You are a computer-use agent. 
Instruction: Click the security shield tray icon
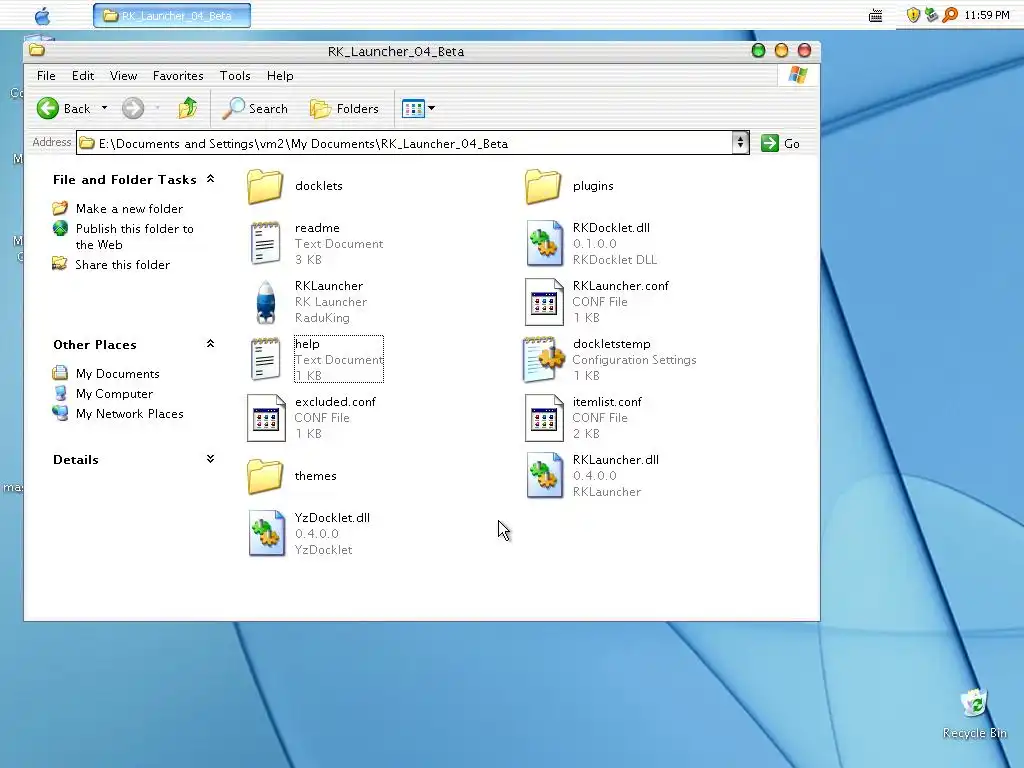tap(913, 15)
